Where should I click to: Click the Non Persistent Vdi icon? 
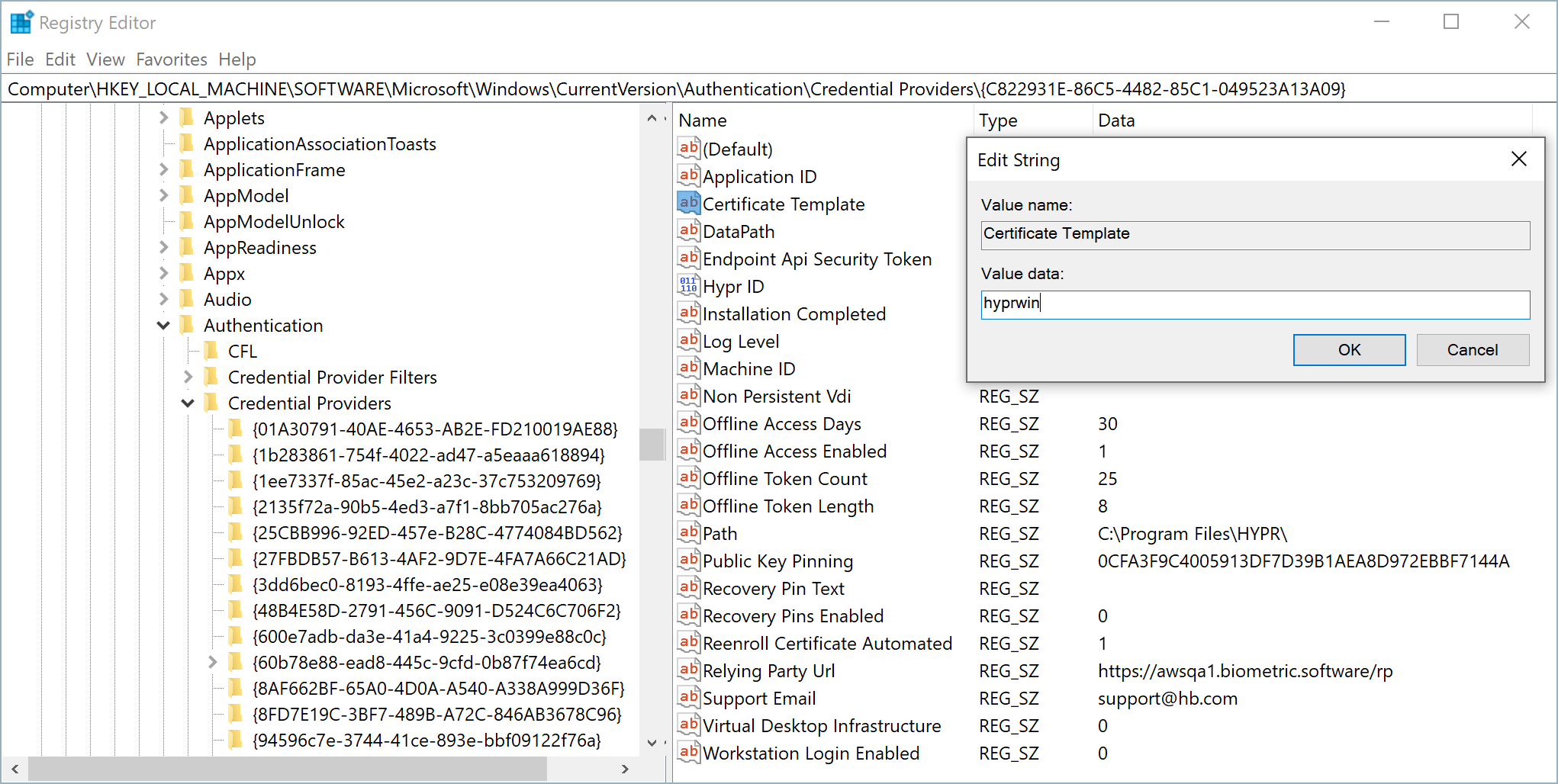click(x=688, y=395)
